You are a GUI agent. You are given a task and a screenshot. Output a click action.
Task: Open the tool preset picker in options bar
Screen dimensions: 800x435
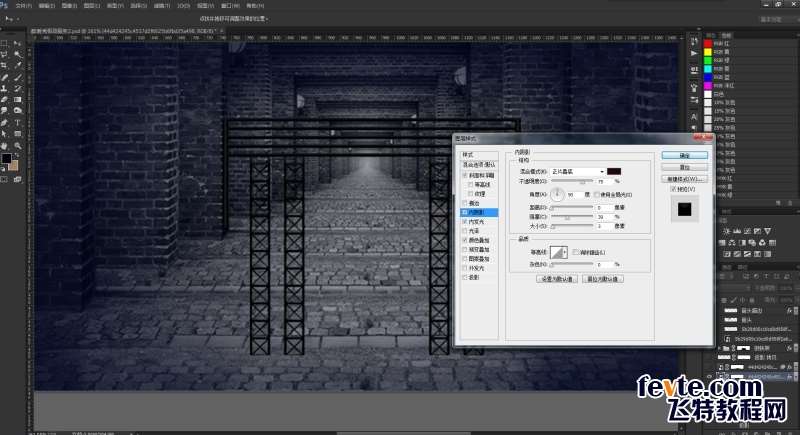(x=14, y=19)
